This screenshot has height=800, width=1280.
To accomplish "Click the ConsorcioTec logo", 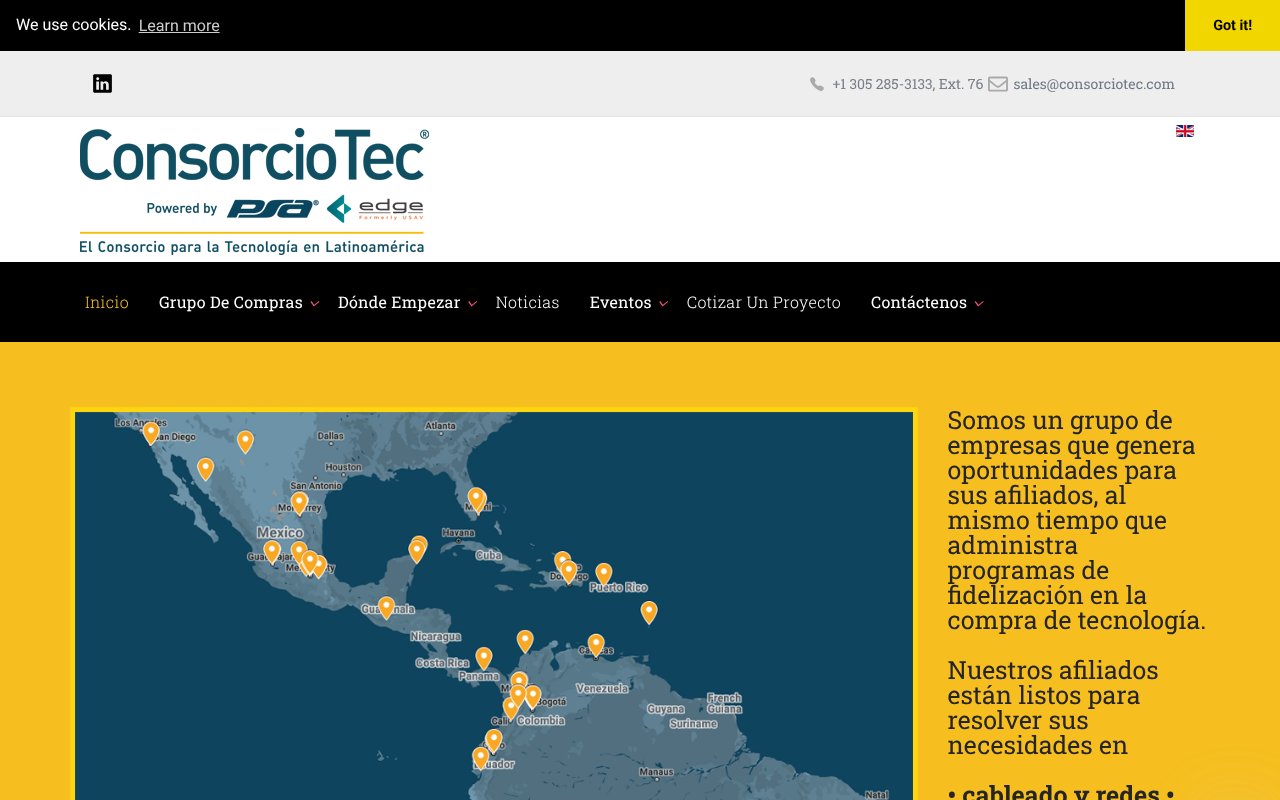I will pos(251,155).
